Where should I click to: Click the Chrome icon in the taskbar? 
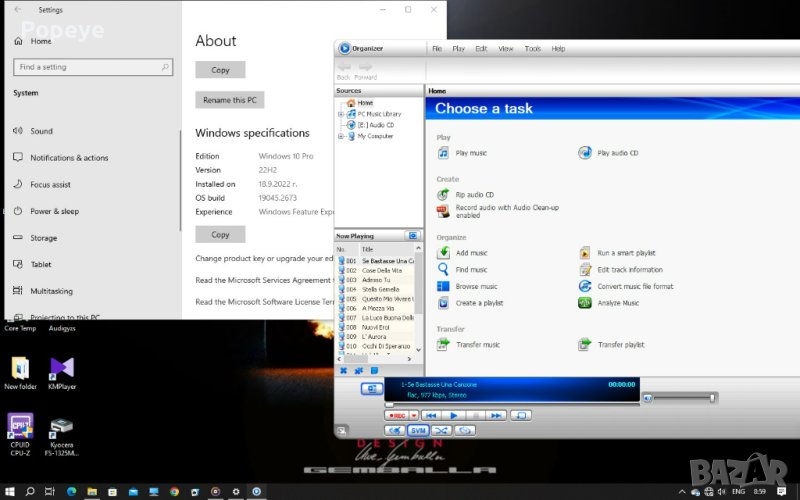point(173,492)
